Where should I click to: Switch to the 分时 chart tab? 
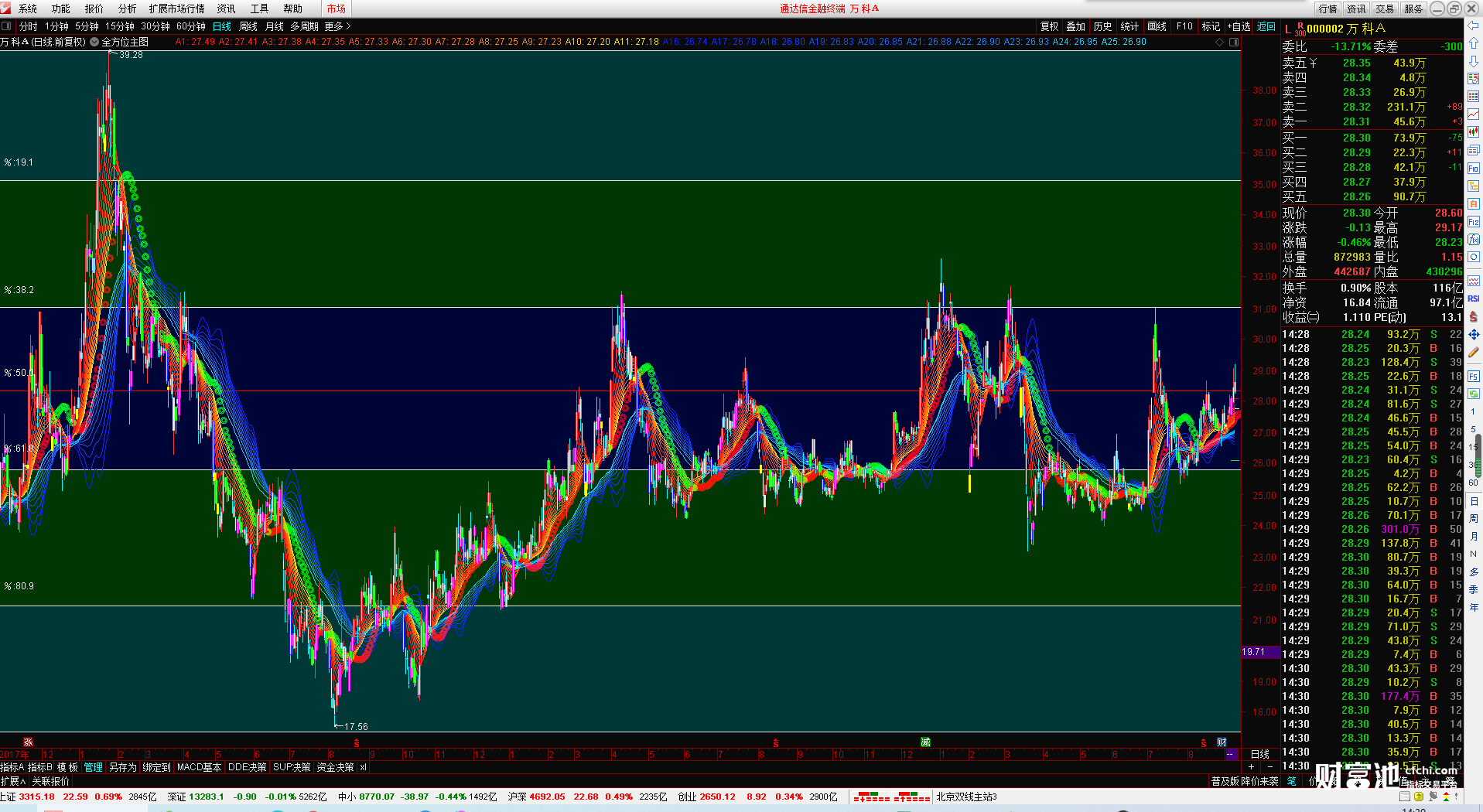pyautogui.click(x=29, y=26)
